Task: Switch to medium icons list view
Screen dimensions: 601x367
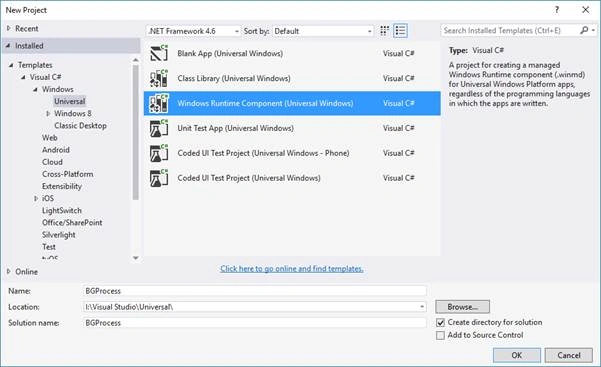Action: click(x=401, y=31)
